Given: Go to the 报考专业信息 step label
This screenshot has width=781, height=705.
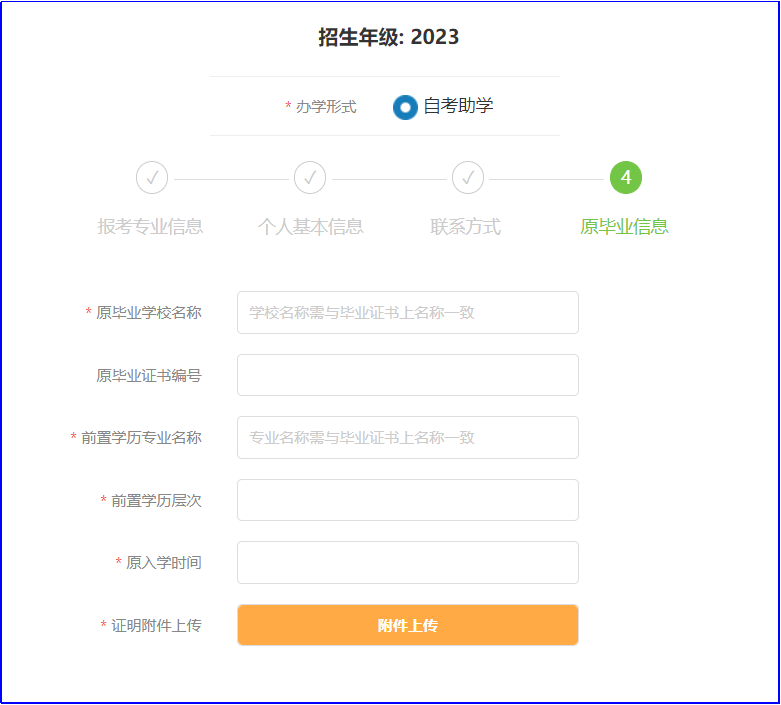Looking at the screenshot, I should pos(151,227).
